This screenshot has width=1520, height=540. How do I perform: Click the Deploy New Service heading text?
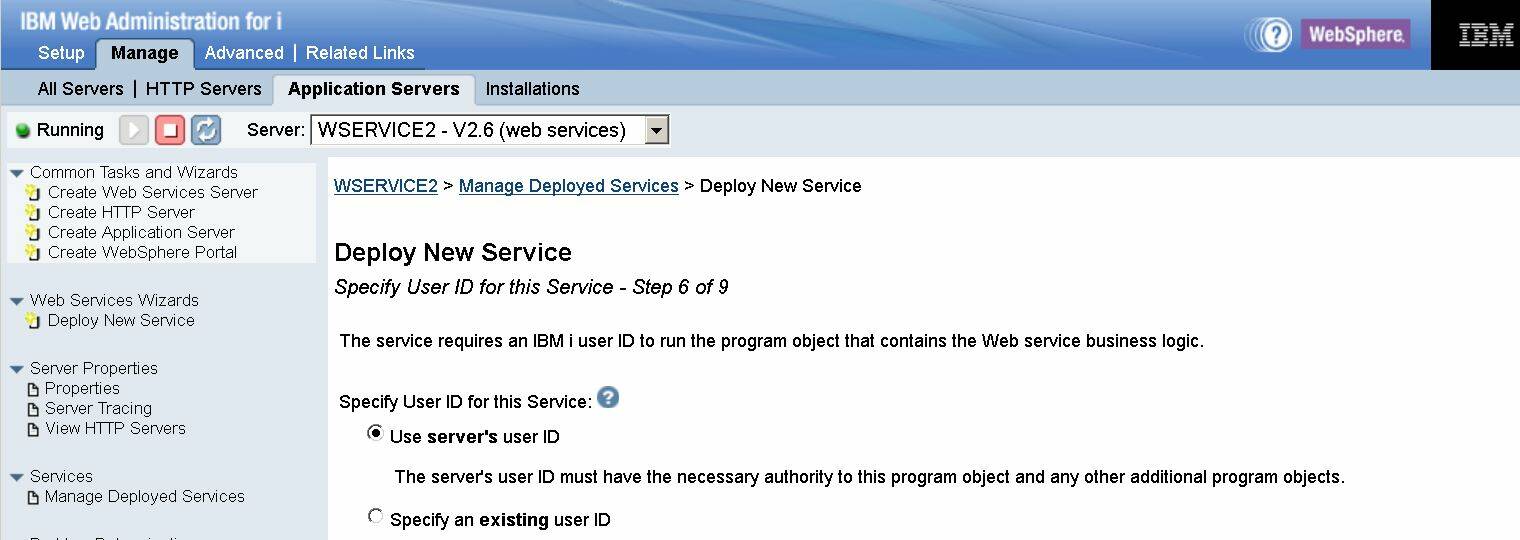pyautogui.click(x=453, y=253)
